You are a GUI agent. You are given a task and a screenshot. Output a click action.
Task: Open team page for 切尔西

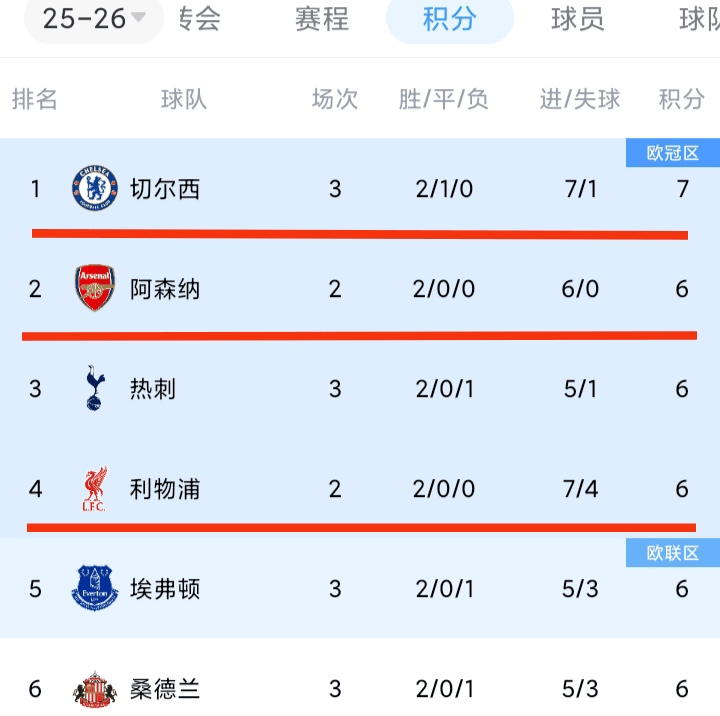tap(165, 189)
